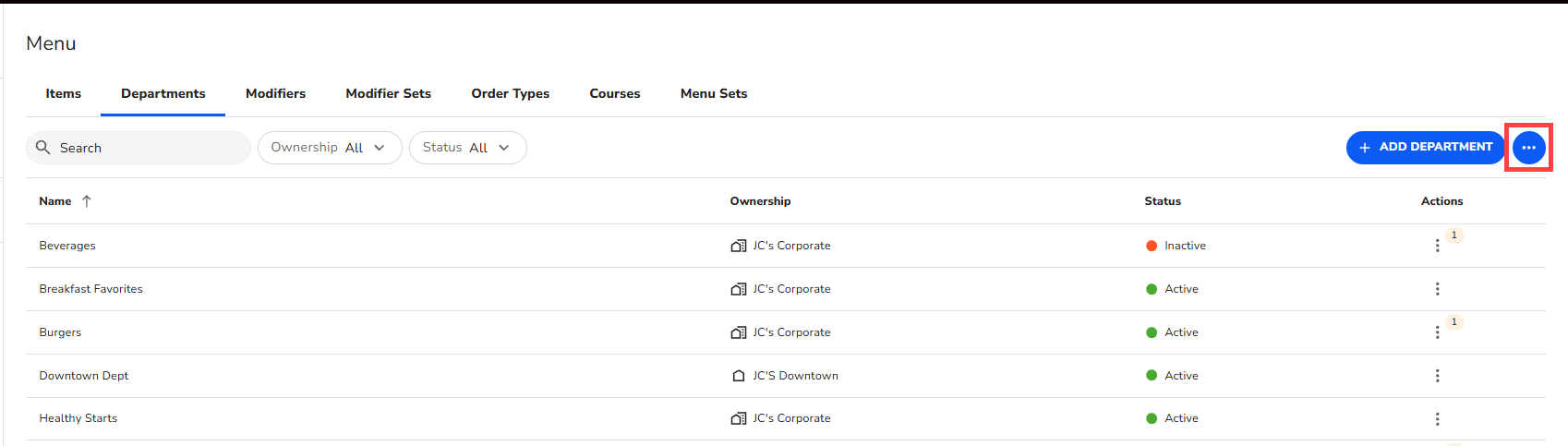Switch to the Modifier Sets tab
Screen dimensions: 1568x446
[x=388, y=93]
